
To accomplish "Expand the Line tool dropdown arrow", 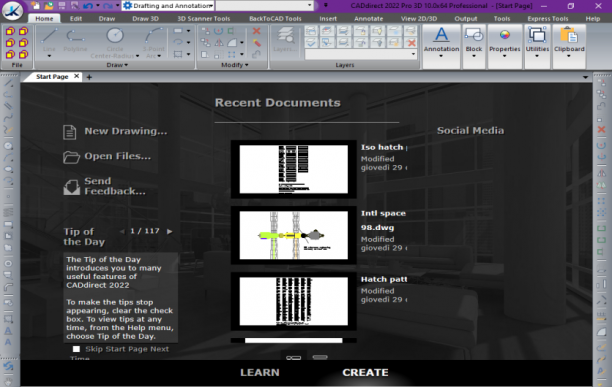I will tap(49, 56).
